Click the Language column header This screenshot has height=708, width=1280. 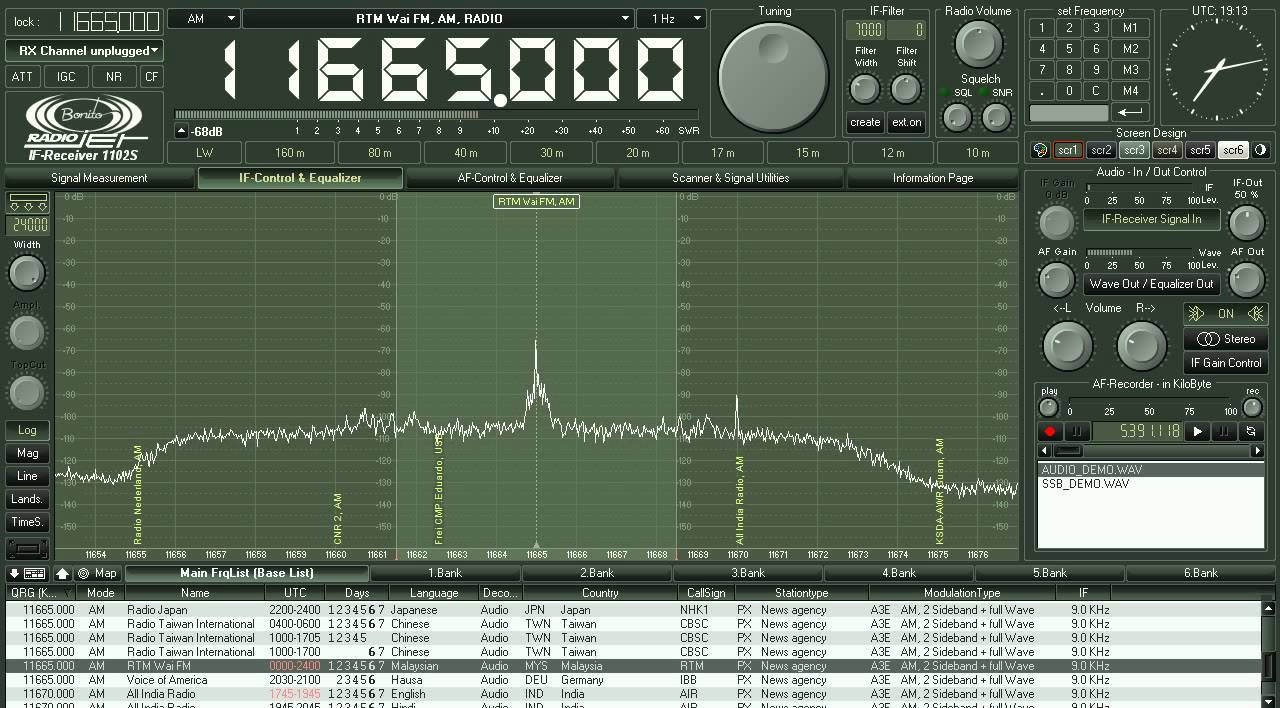pos(434,593)
